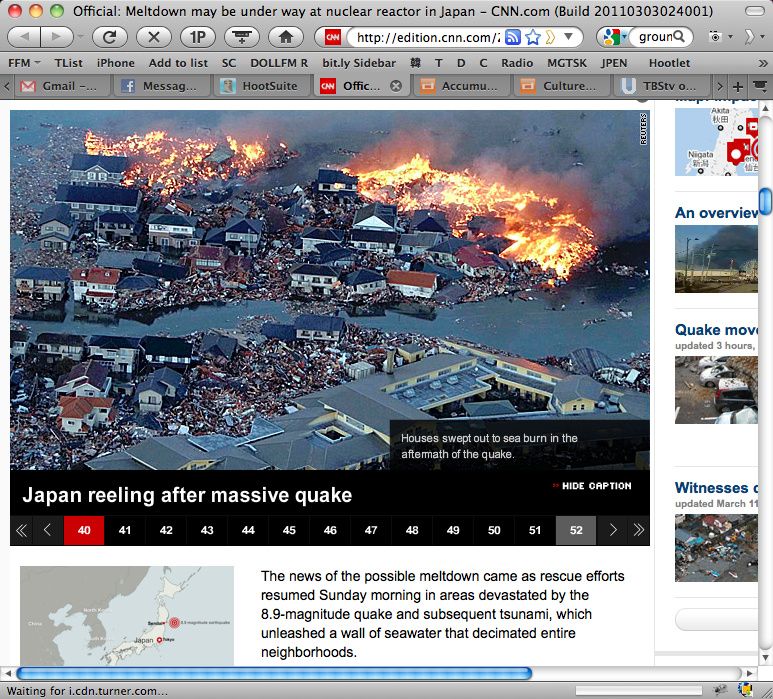Image resolution: width=773 pixels, height=699 pixels.
Task: Switch to the HootSuite tab
Action: [x=260, y=86]
